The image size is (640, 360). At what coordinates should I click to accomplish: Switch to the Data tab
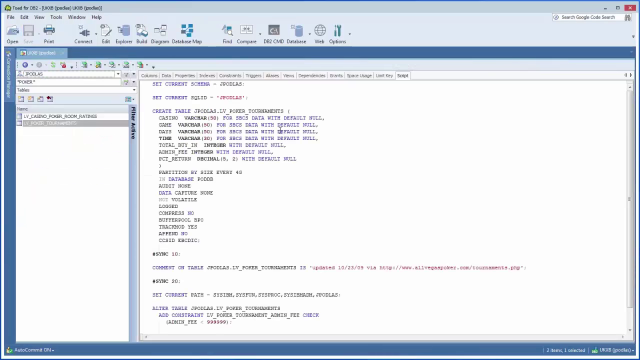(166, 76)
